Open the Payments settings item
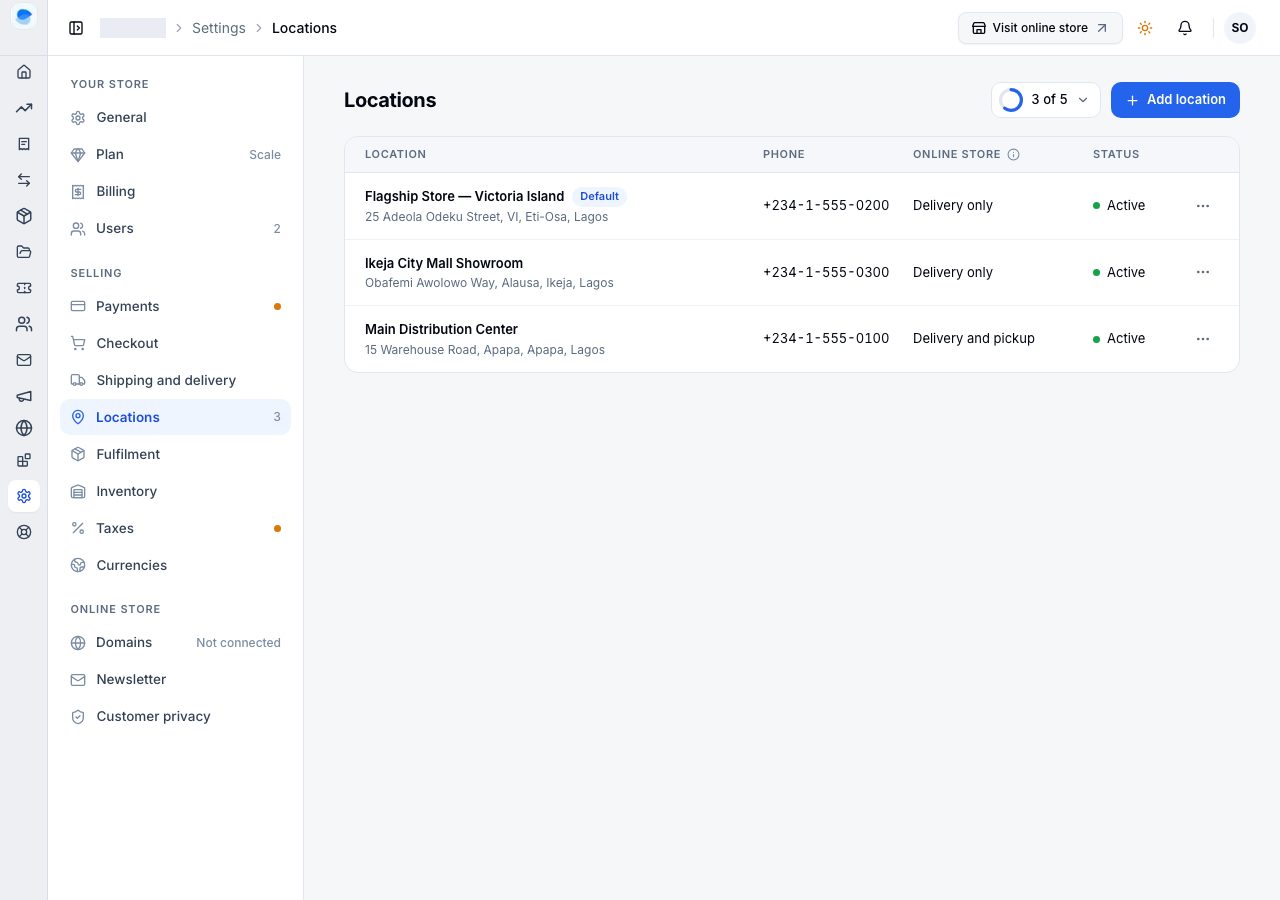Viewport: 1280px width, 900px height. [175, 307]
